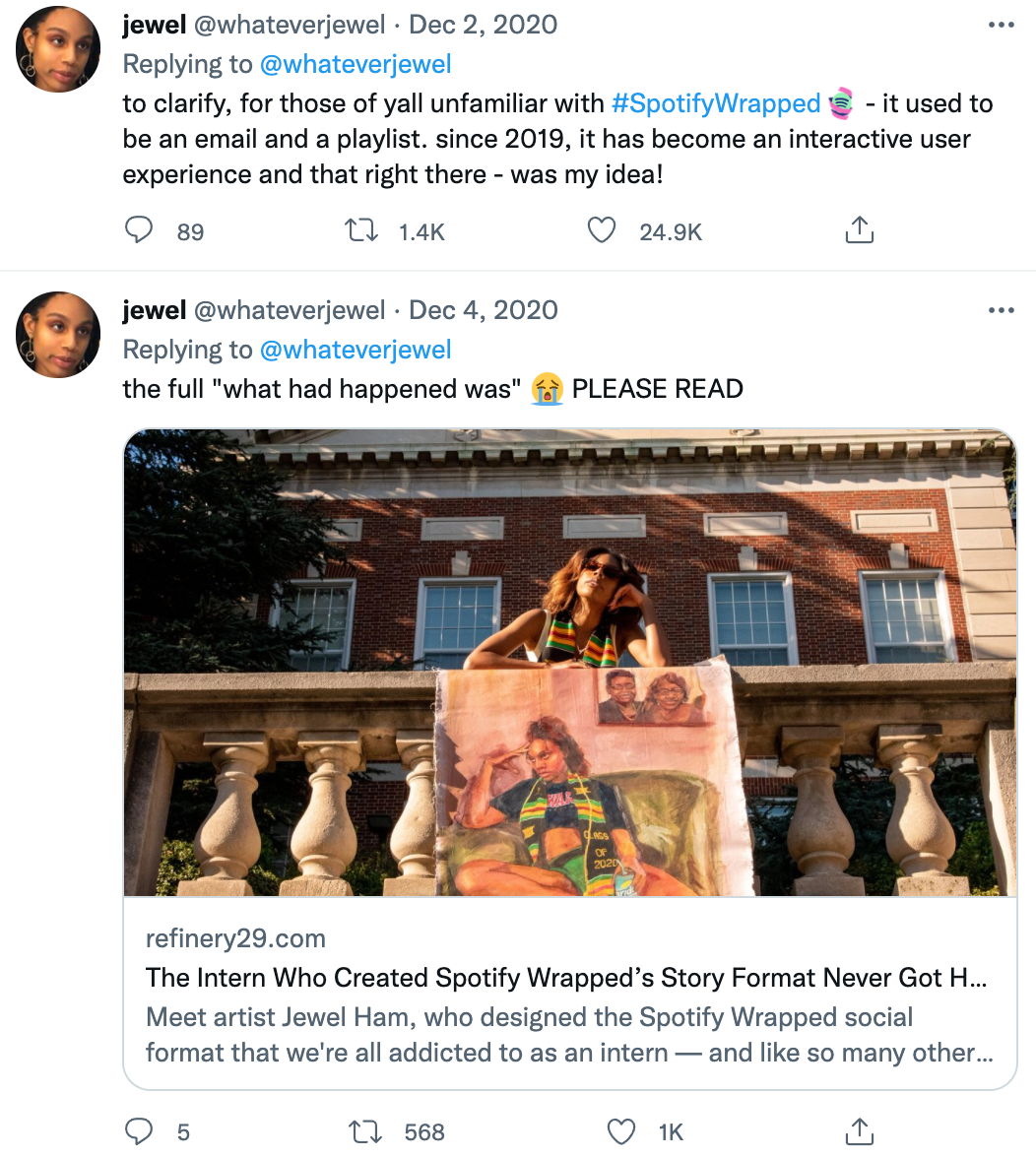Click the #SpotifyWrapped hashtag
The image size is (1036, 1158).
click(716, 103)
